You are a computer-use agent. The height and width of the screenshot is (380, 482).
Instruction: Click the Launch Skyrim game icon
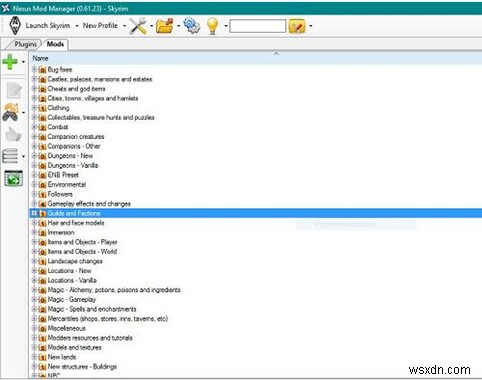click(x=15, y=26)
